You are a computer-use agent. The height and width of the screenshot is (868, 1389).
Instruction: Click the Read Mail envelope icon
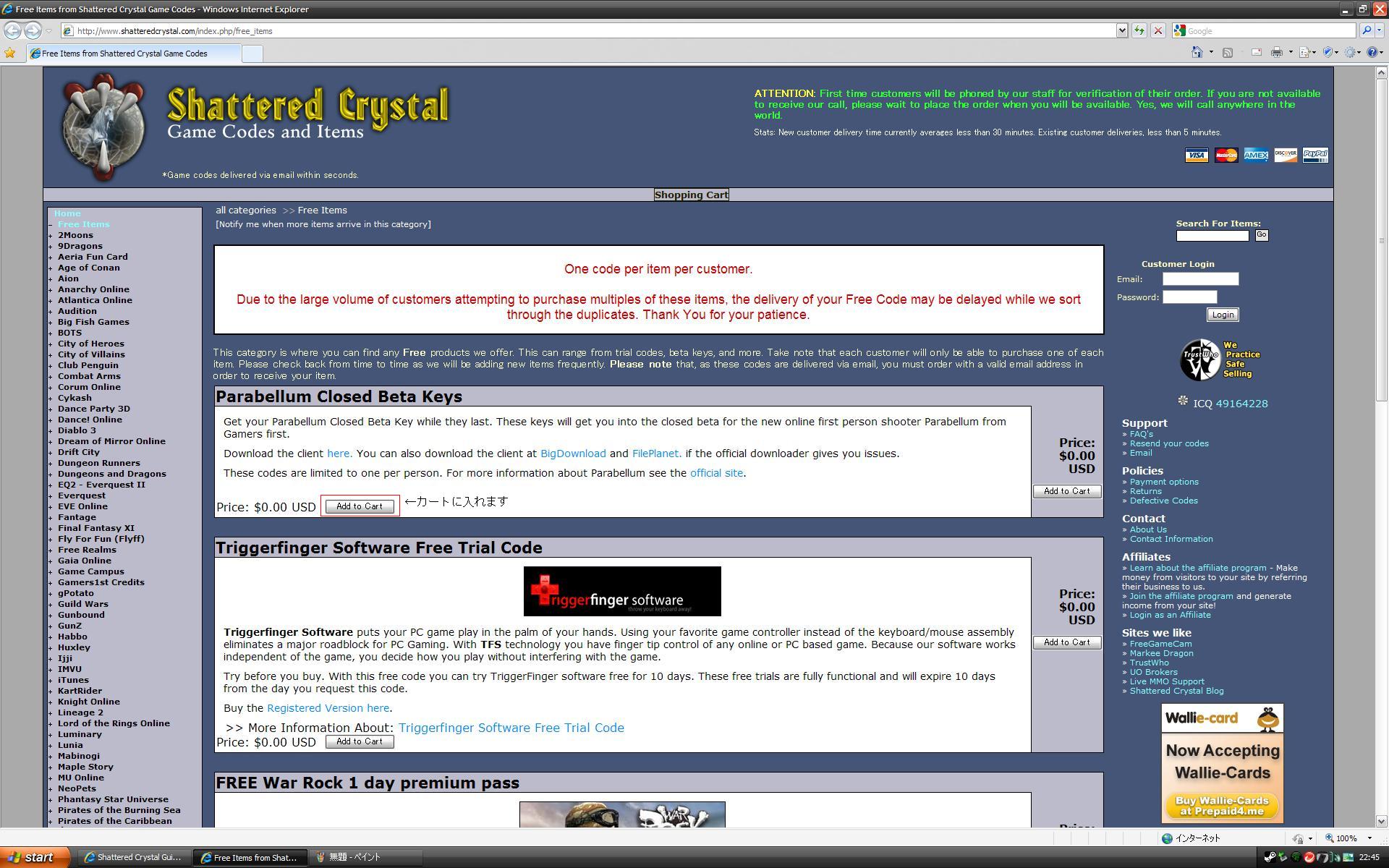pyautogui.click(x=1256, y=52)
